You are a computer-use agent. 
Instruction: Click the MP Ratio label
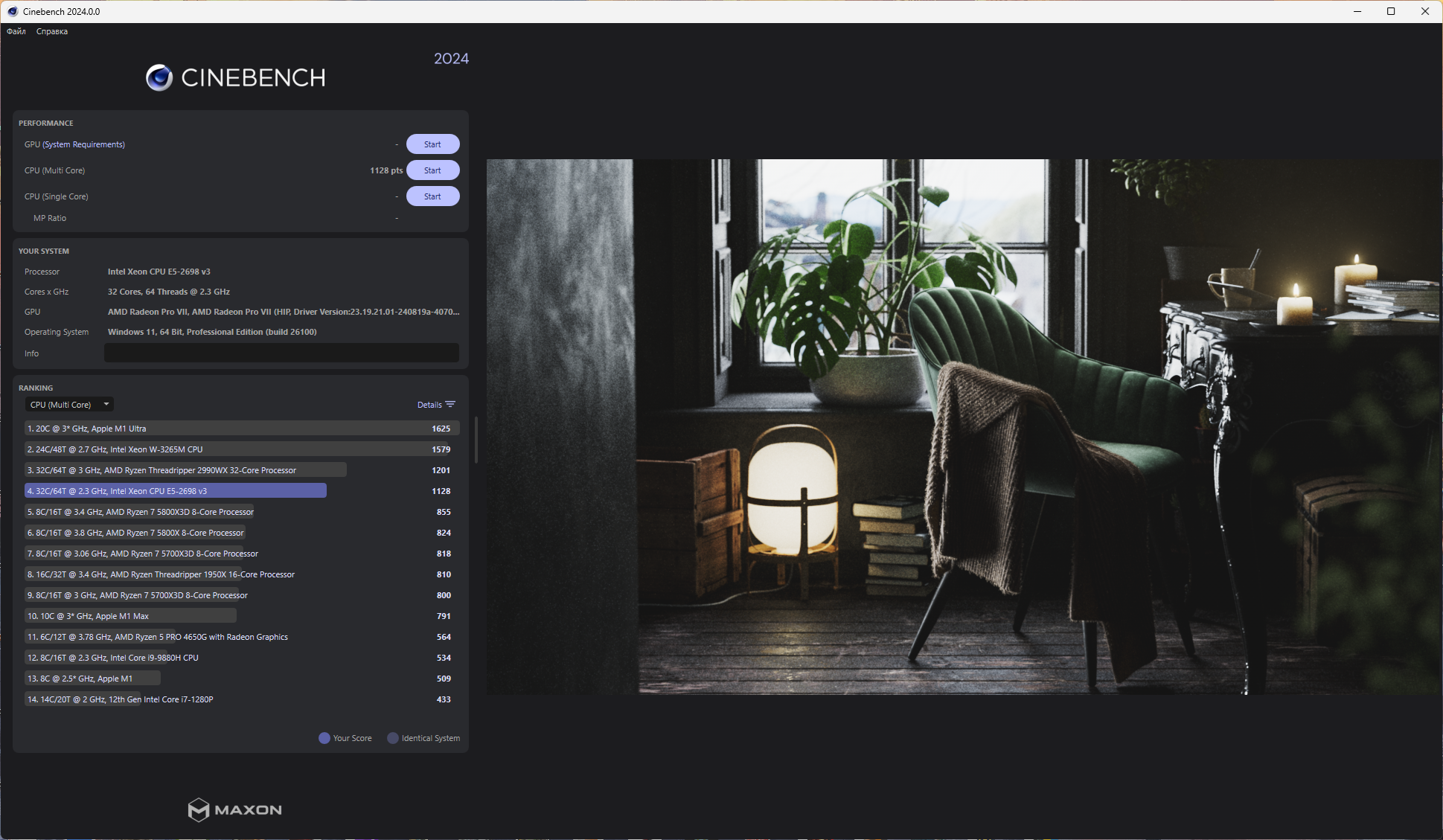[x=50, y=218]
